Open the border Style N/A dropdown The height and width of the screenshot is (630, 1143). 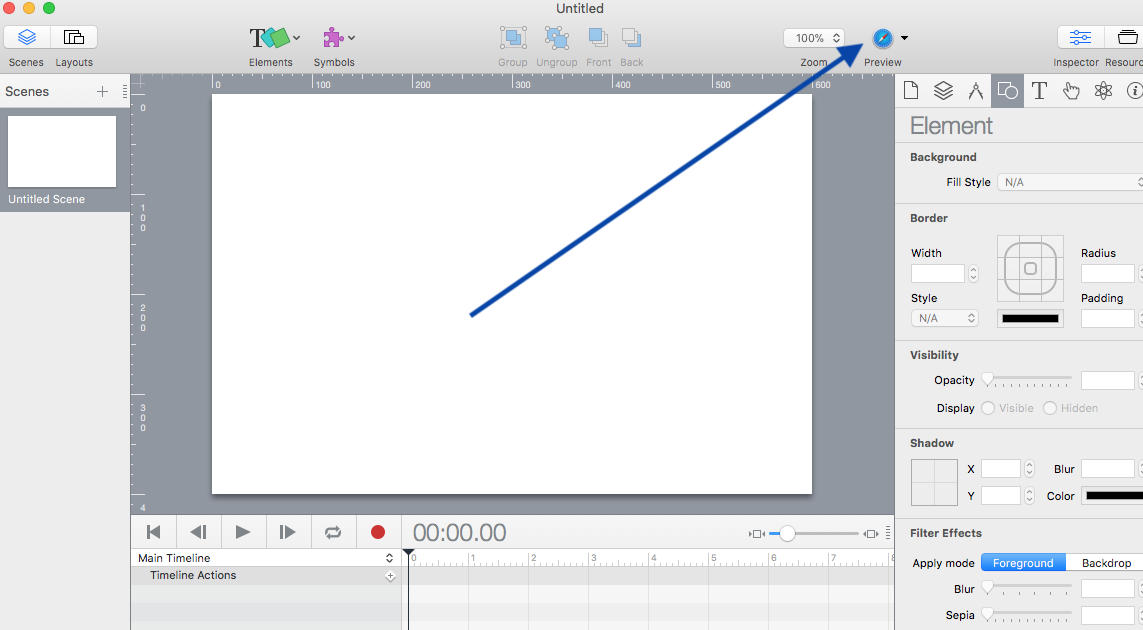click(945, 319)
